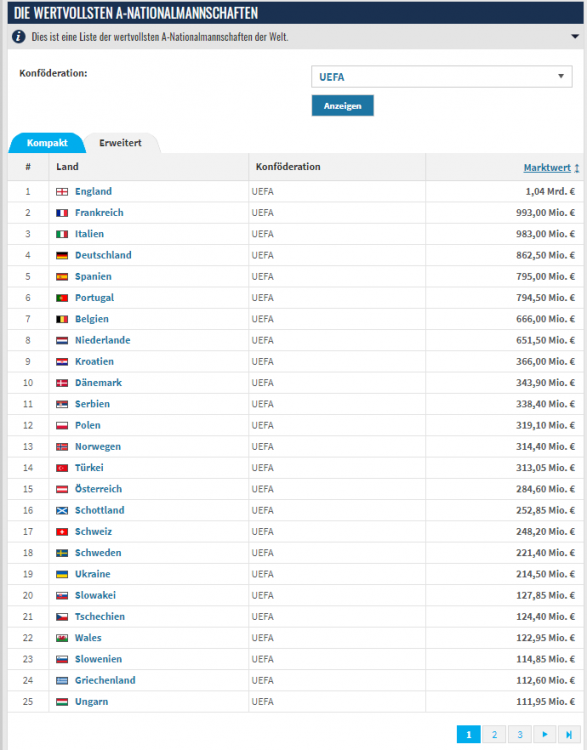Click the Scotland flag icon

click(x=62, y=510)
